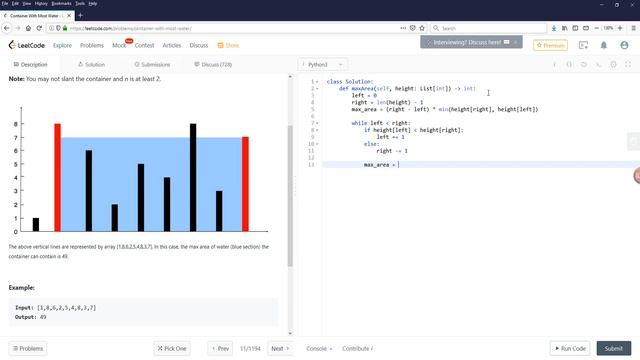Image resolution: width=640 pixels, height=360 pixels.
Task: Zoom in with the plus icon
Action: [x=620, y=28]
